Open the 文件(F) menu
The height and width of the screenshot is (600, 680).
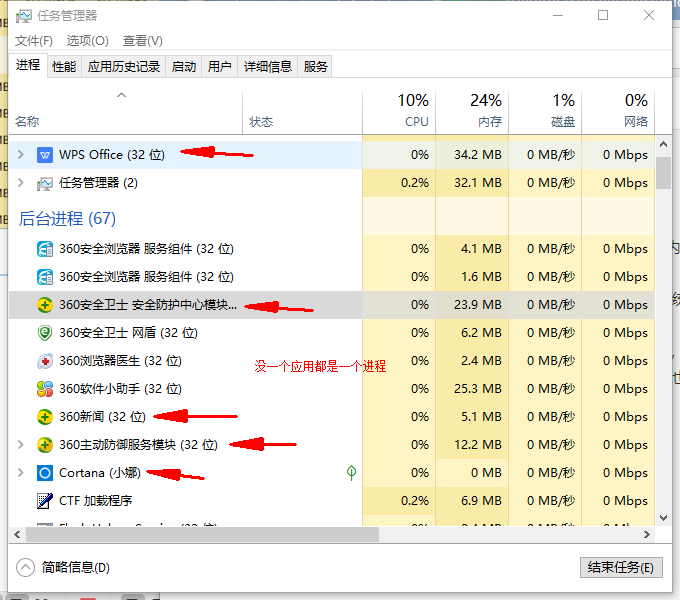tap(34, 41)
